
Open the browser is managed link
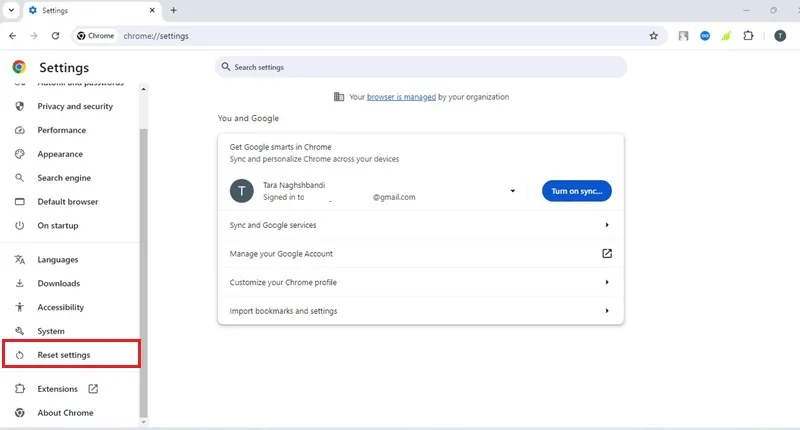click(x=401, y=97)
